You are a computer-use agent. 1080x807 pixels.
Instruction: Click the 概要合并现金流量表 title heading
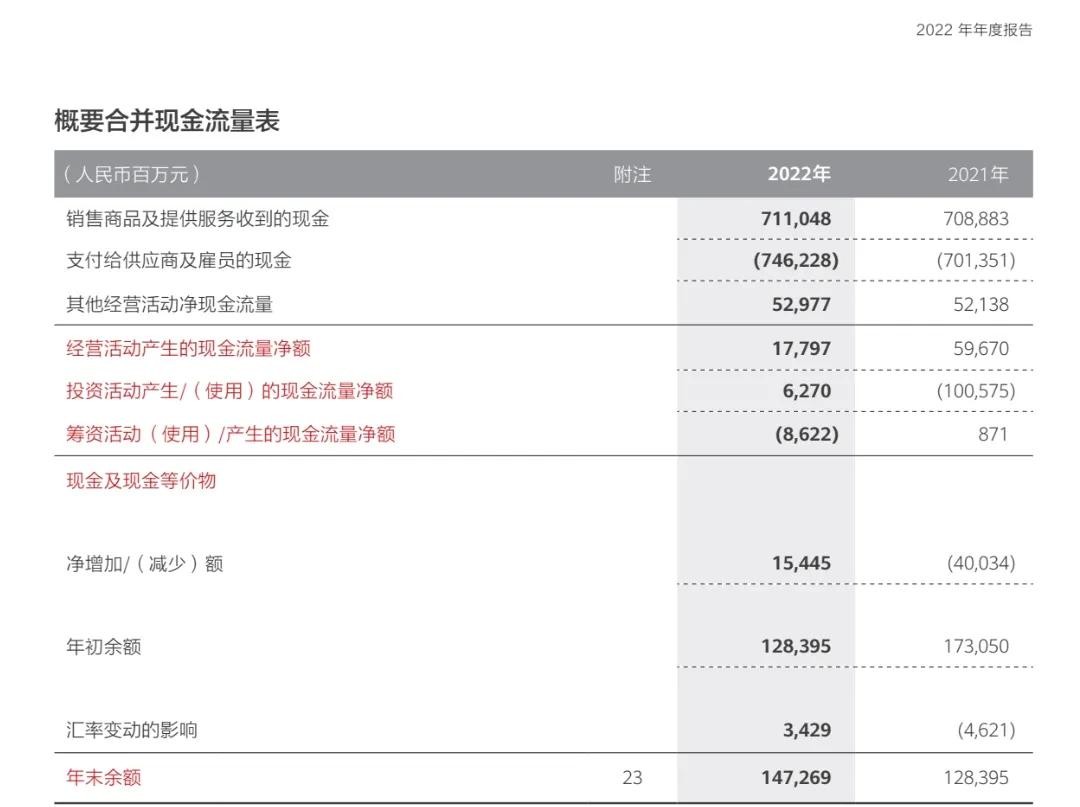point(167,121)
